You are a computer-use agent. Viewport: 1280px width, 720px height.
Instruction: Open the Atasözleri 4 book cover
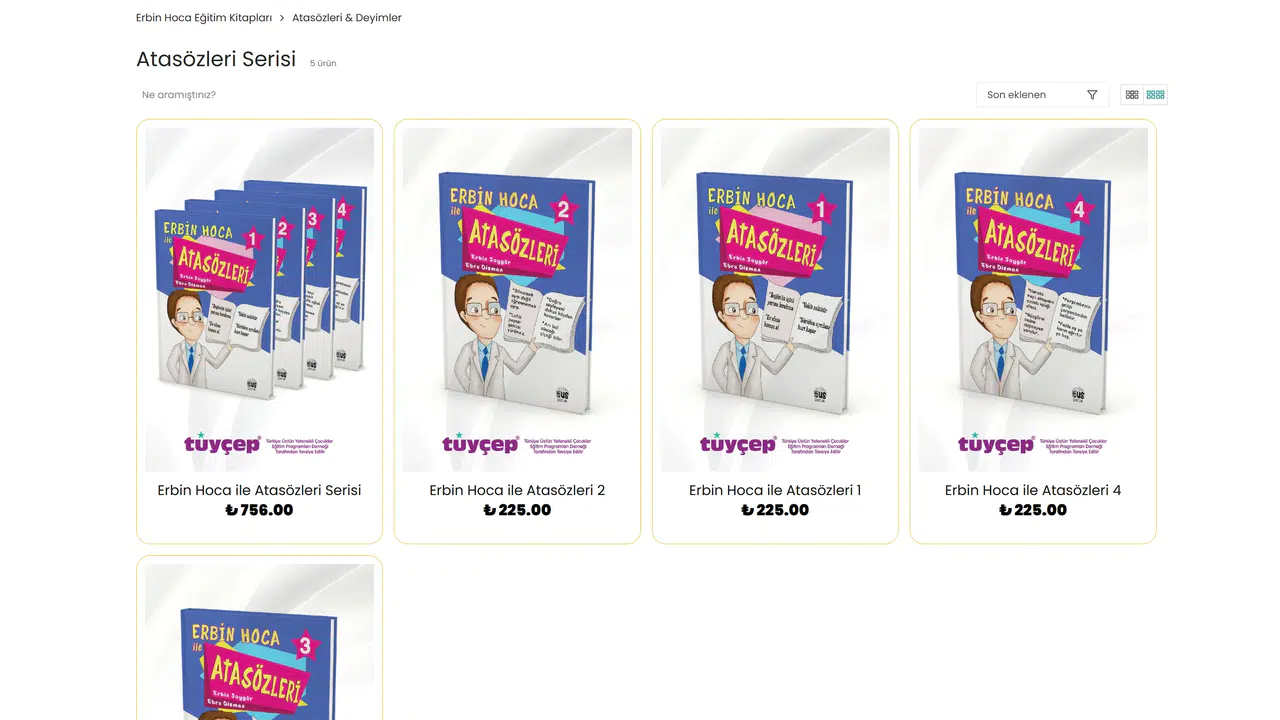pyautogui.click(x=1033, y=300)
